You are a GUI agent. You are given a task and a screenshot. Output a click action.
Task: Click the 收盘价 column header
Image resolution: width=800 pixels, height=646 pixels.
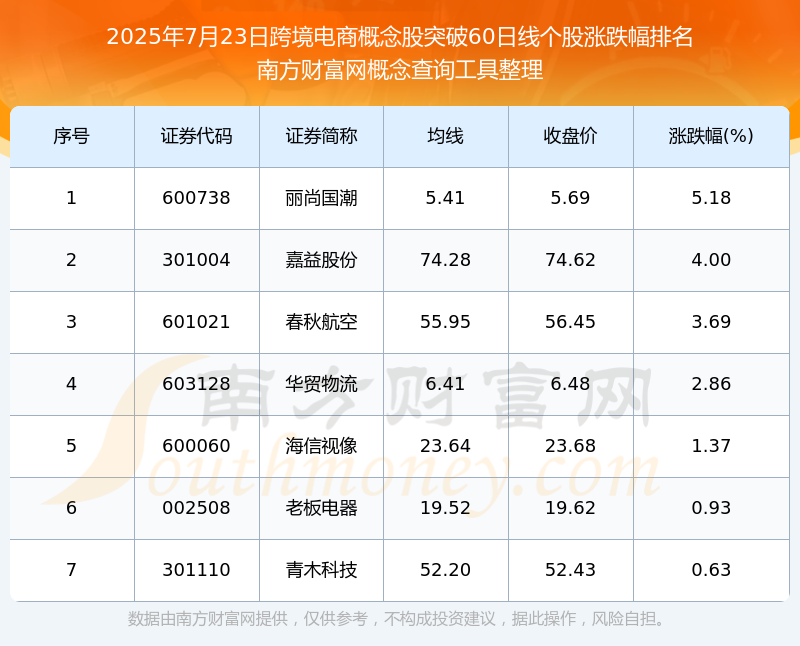570,136
